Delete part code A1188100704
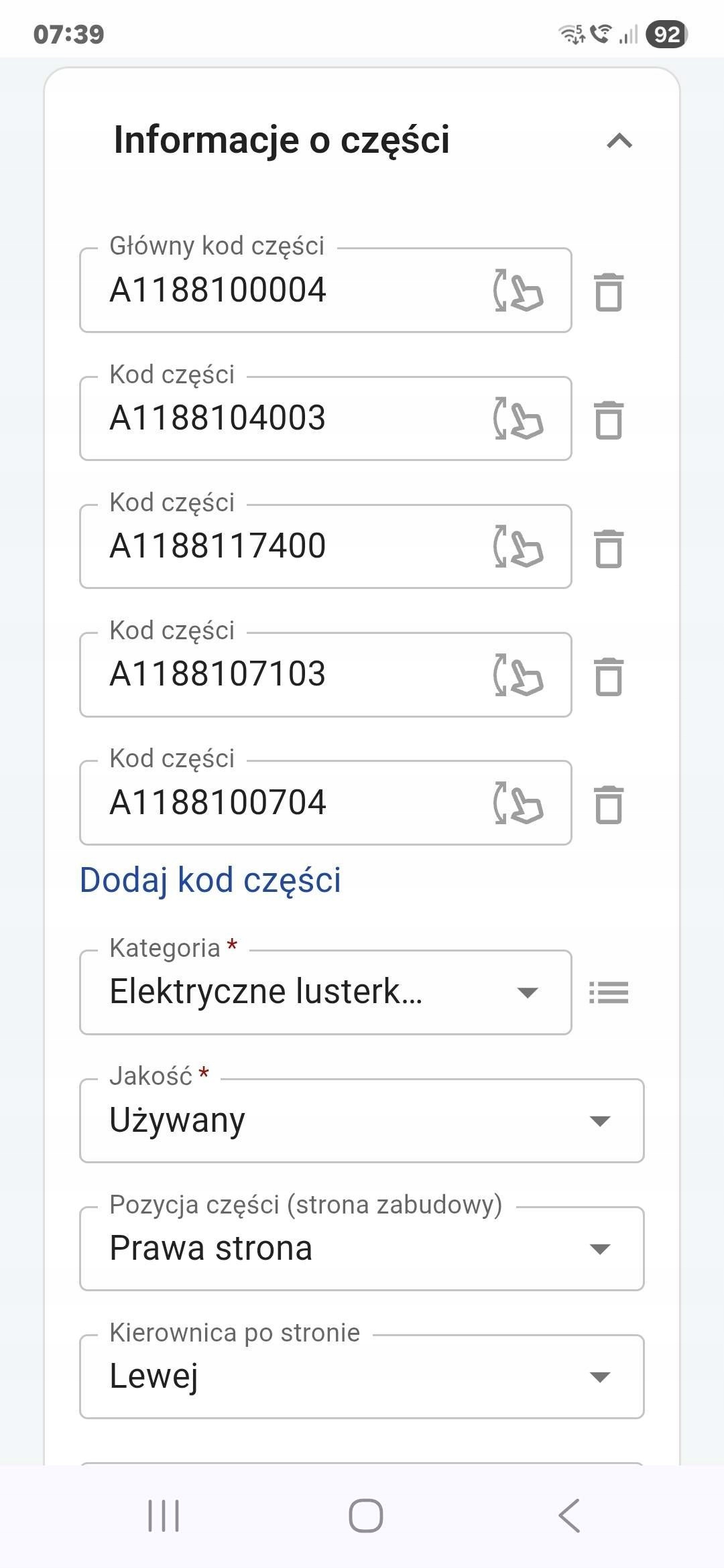The height and width of the screenshot is (1568, 724). coord(609,804)
